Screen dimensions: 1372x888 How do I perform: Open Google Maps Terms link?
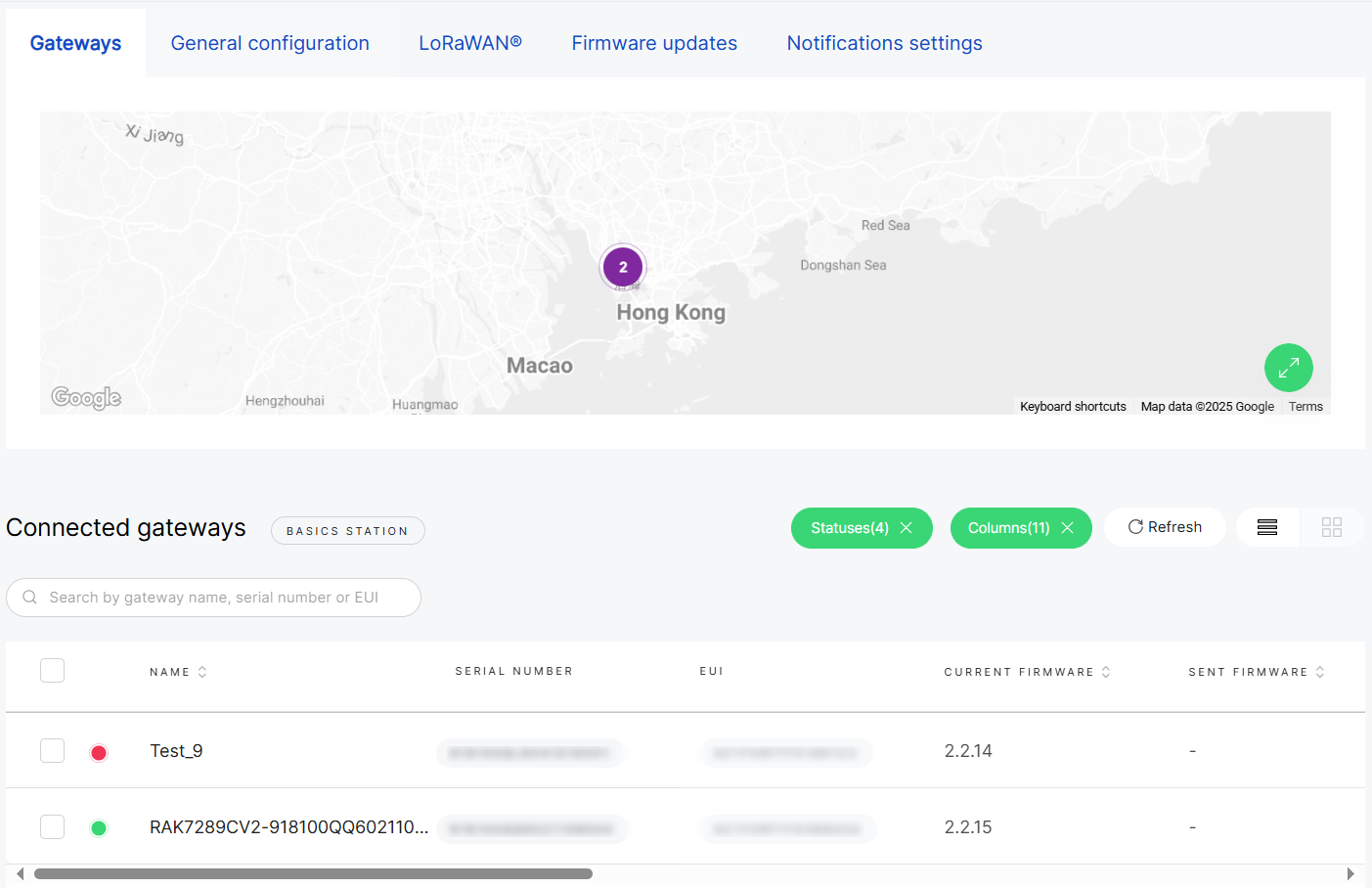point(1306,406)
